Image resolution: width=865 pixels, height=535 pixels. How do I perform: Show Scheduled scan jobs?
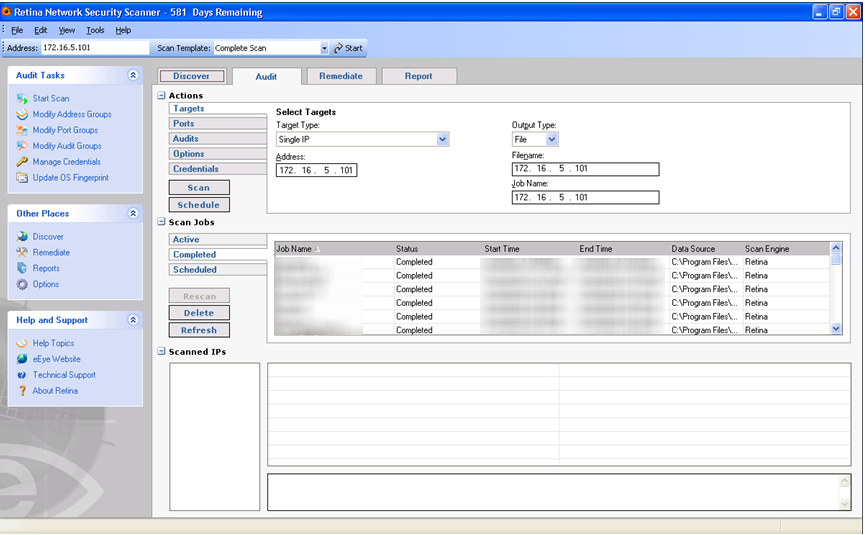[x=218, y=270]
